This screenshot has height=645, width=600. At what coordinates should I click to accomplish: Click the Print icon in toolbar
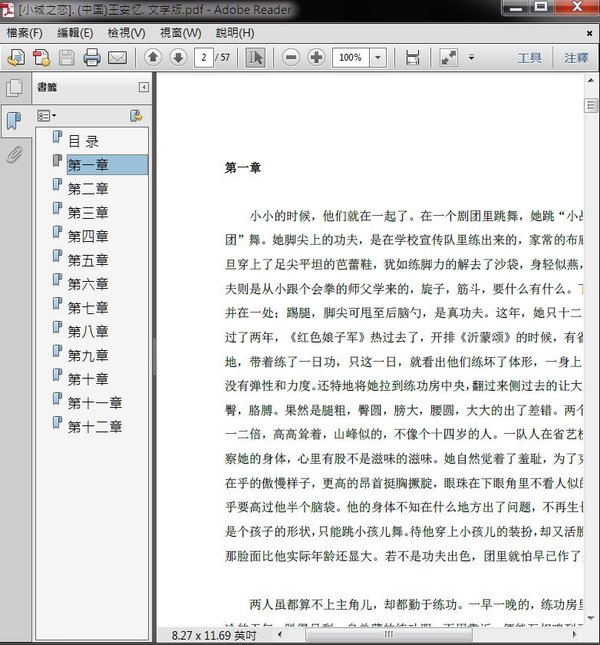click(x=91, y=57)
